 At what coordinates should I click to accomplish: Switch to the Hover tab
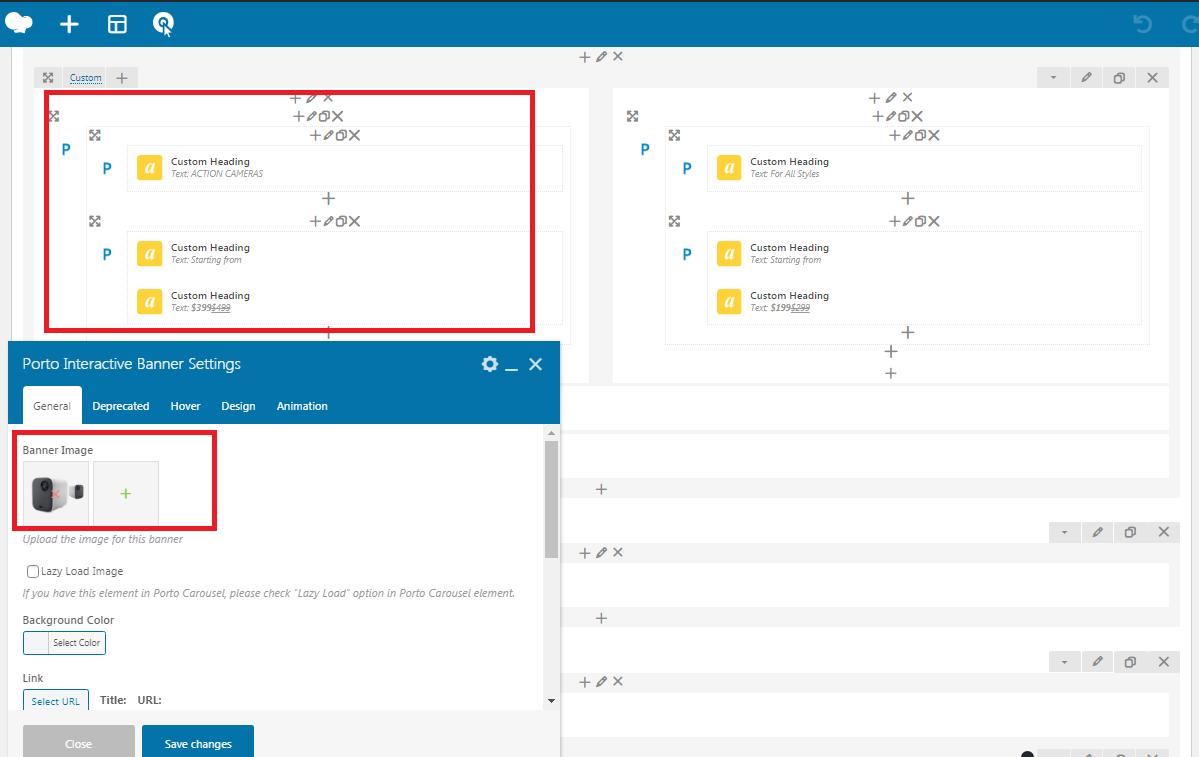pos(185,406)
